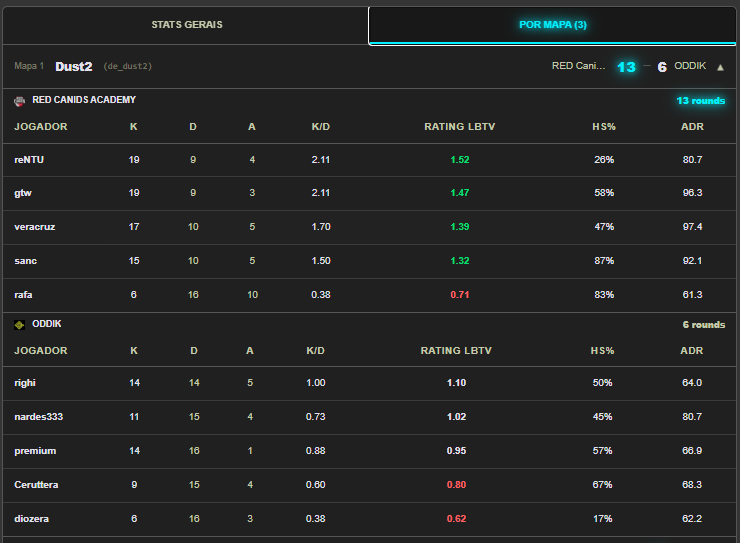Click the HS% header in ODDIK table

[602, 351]
